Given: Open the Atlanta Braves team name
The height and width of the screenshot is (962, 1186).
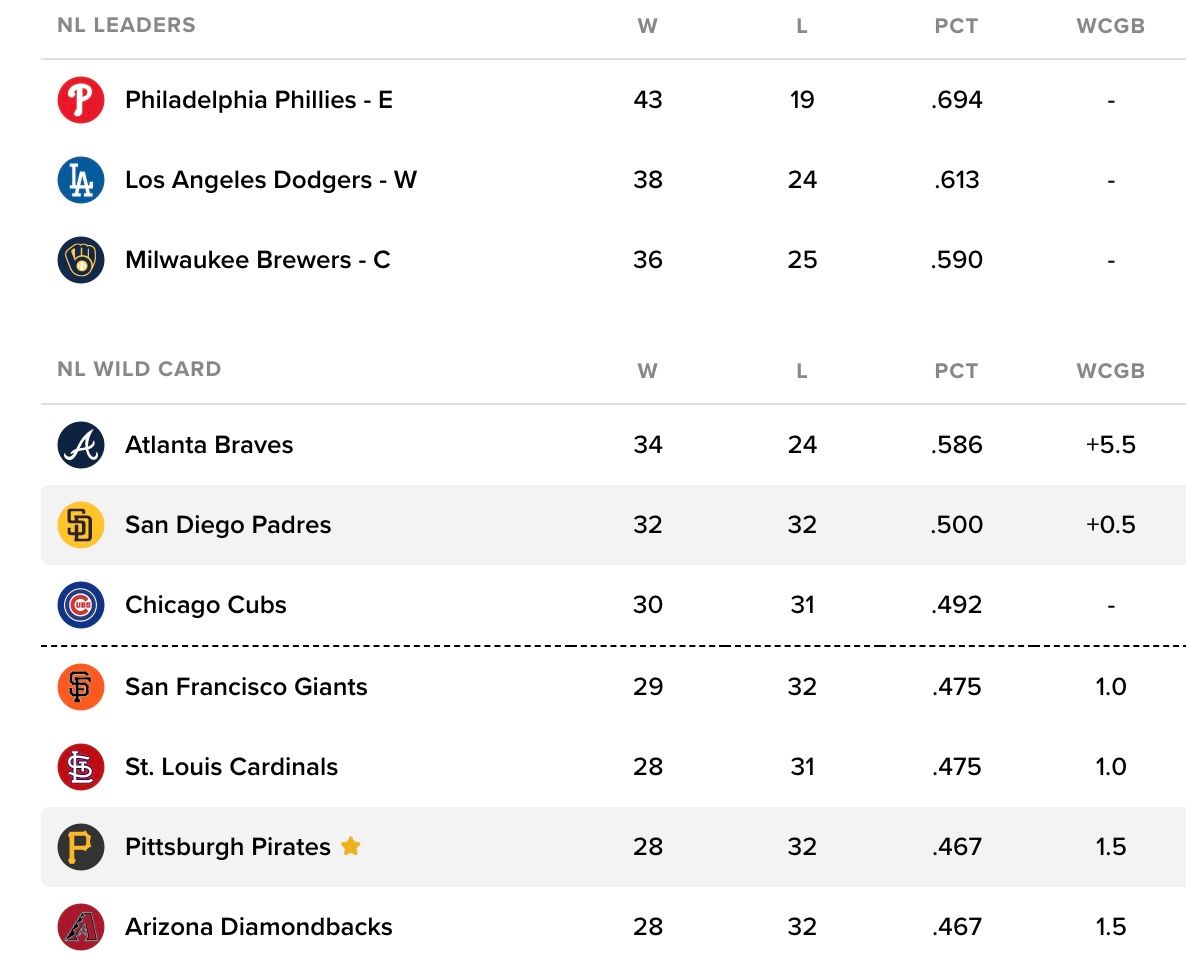Looking at the screenshot, I should (209, 445).
